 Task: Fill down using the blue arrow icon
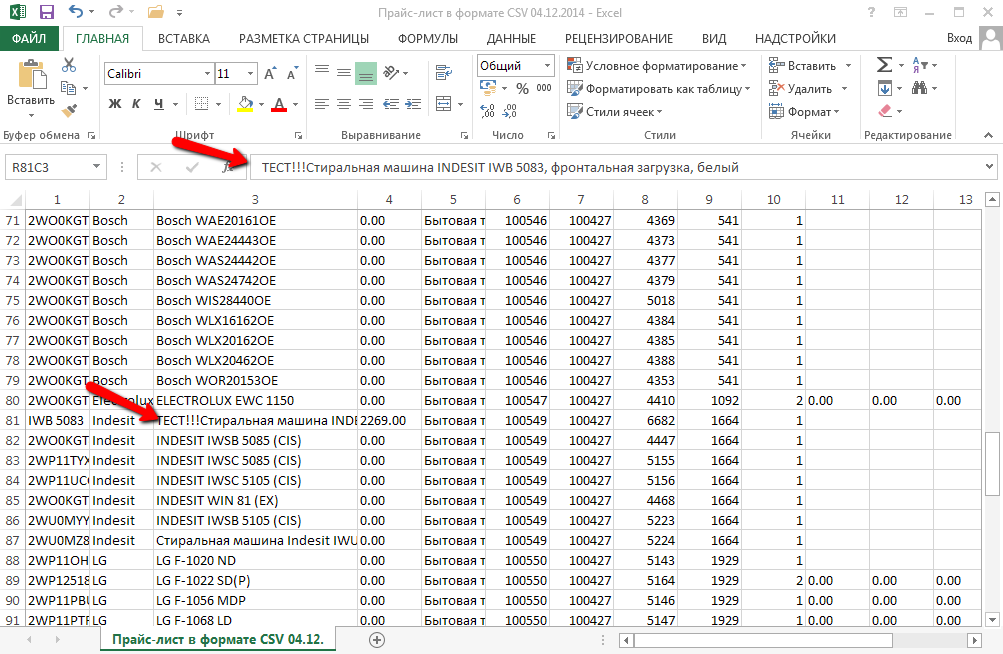click(885, 88)
